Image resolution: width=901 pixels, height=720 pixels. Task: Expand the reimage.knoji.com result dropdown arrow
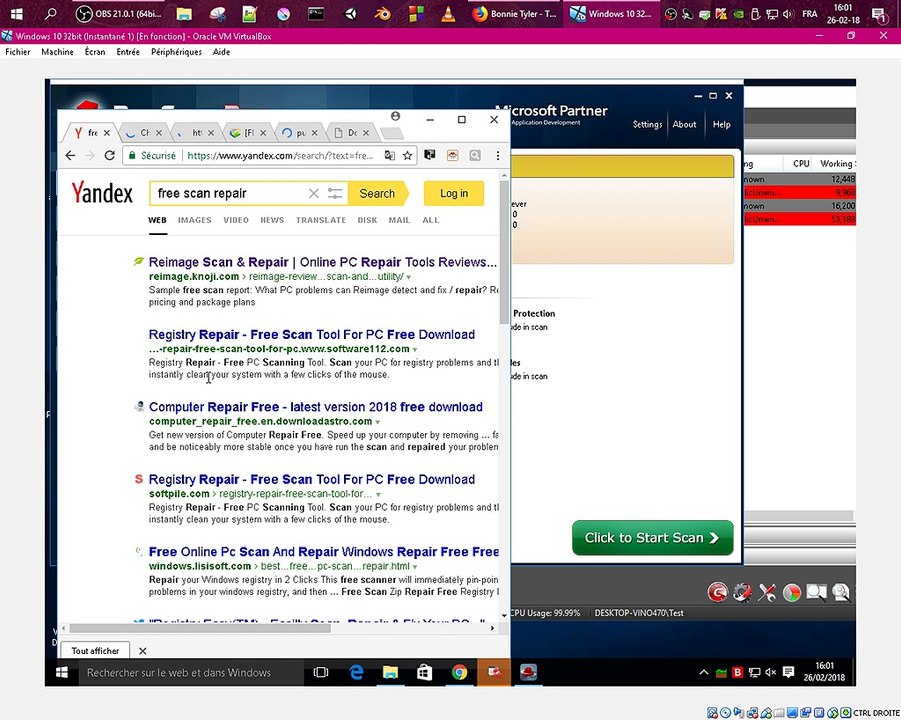(409, 277)
